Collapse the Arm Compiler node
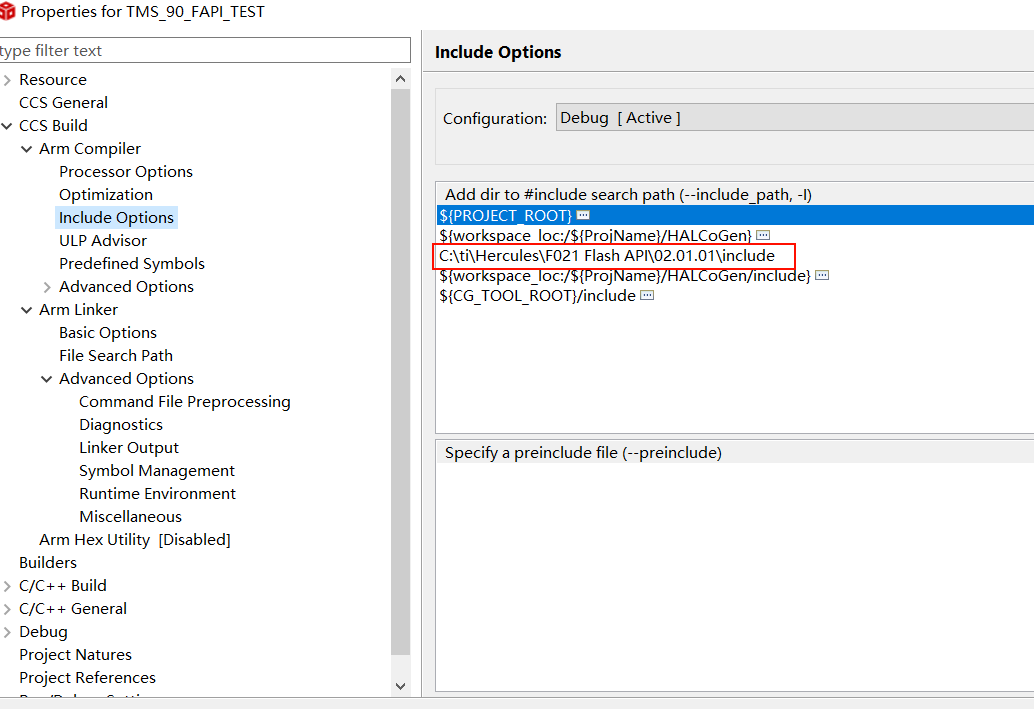The height and width of the screenshot is (709, 1034). coord(27,149)
